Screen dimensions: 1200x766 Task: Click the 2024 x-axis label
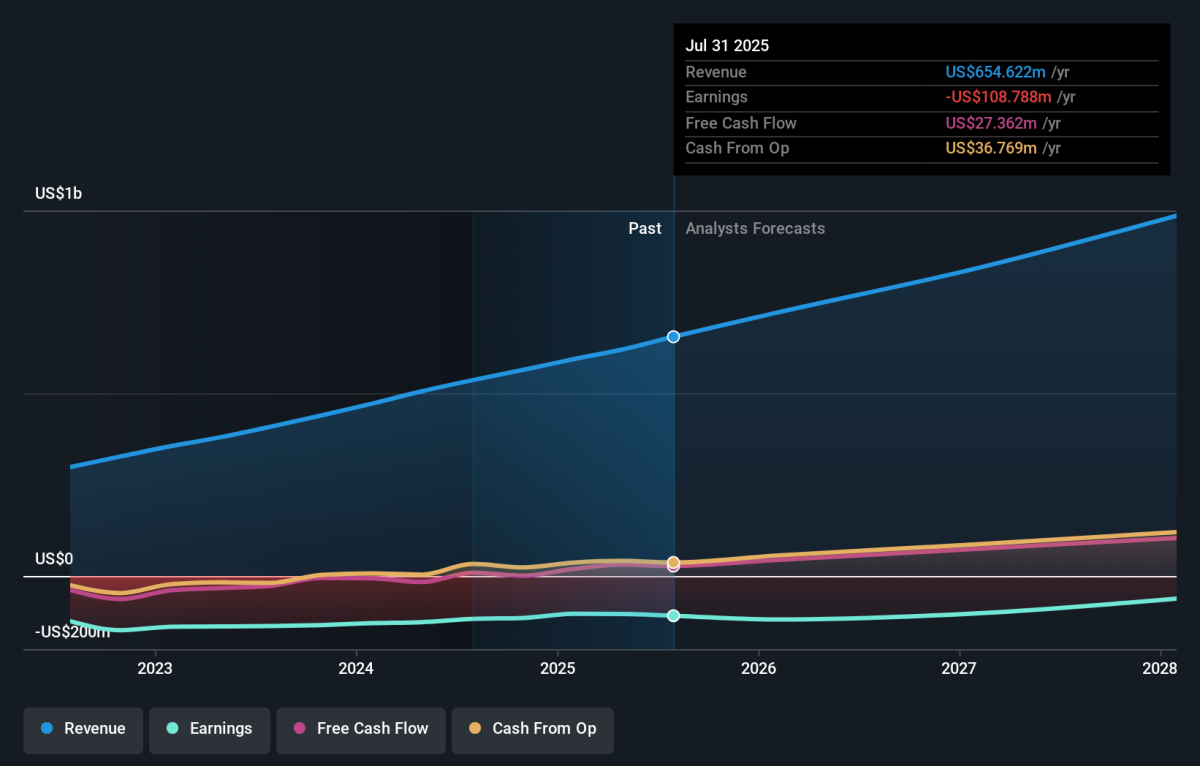(356, 668)
